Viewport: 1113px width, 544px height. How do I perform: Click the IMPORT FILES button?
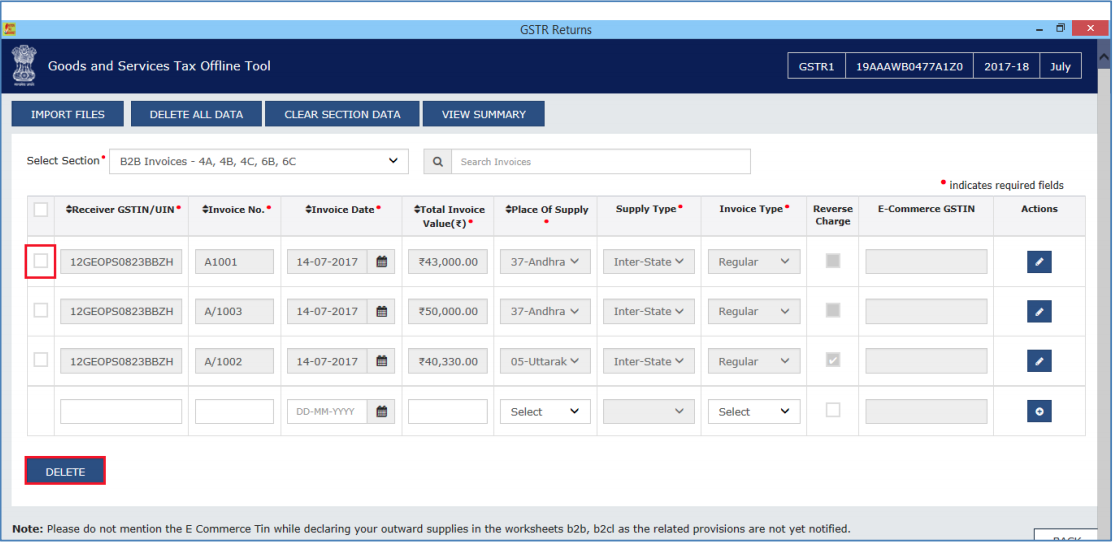click(67, 114)
